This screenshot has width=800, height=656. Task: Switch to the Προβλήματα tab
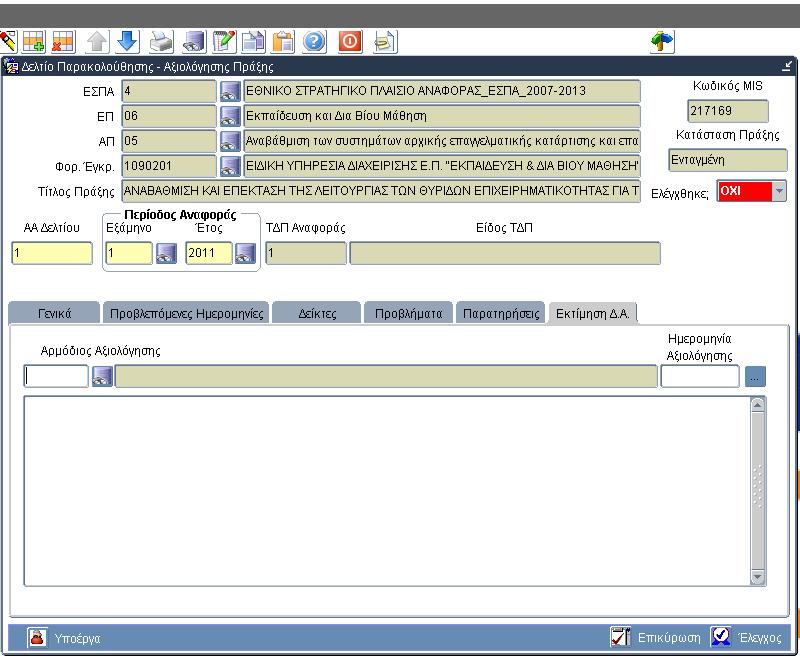408,313
